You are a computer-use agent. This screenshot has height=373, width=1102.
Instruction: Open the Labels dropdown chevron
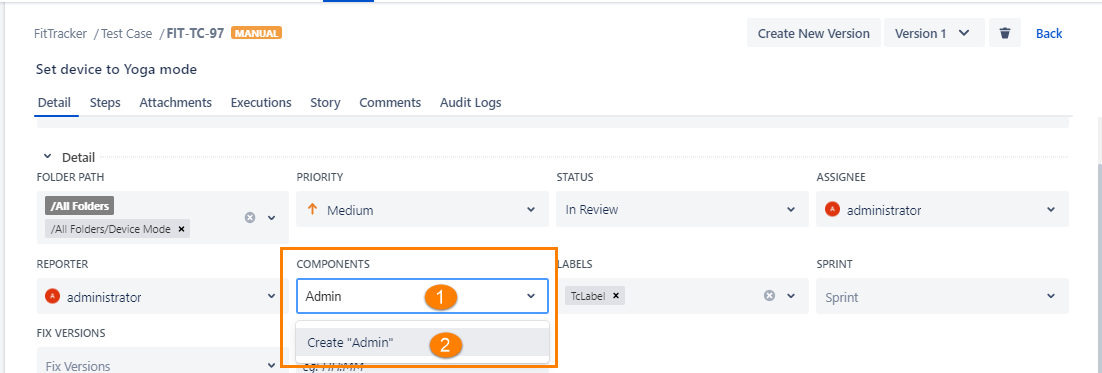point(791,296)
